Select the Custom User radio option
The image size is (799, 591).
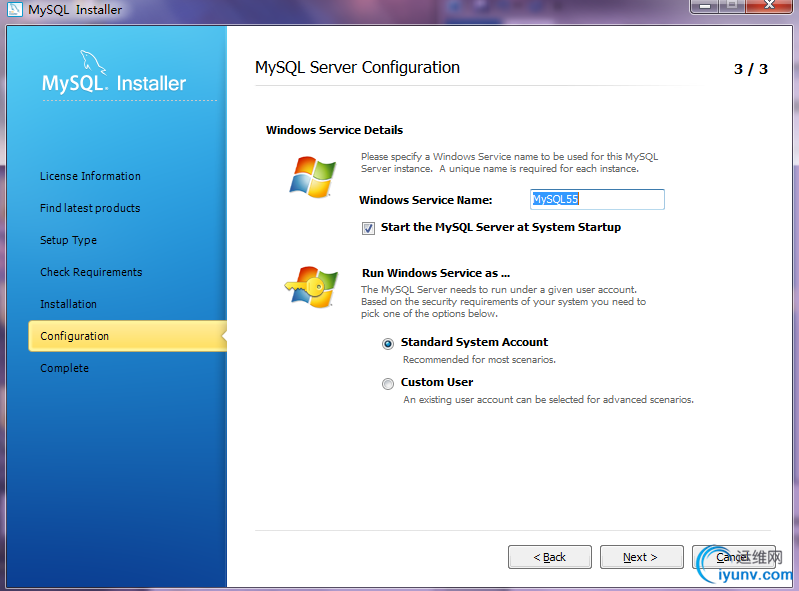click(388, 384)
